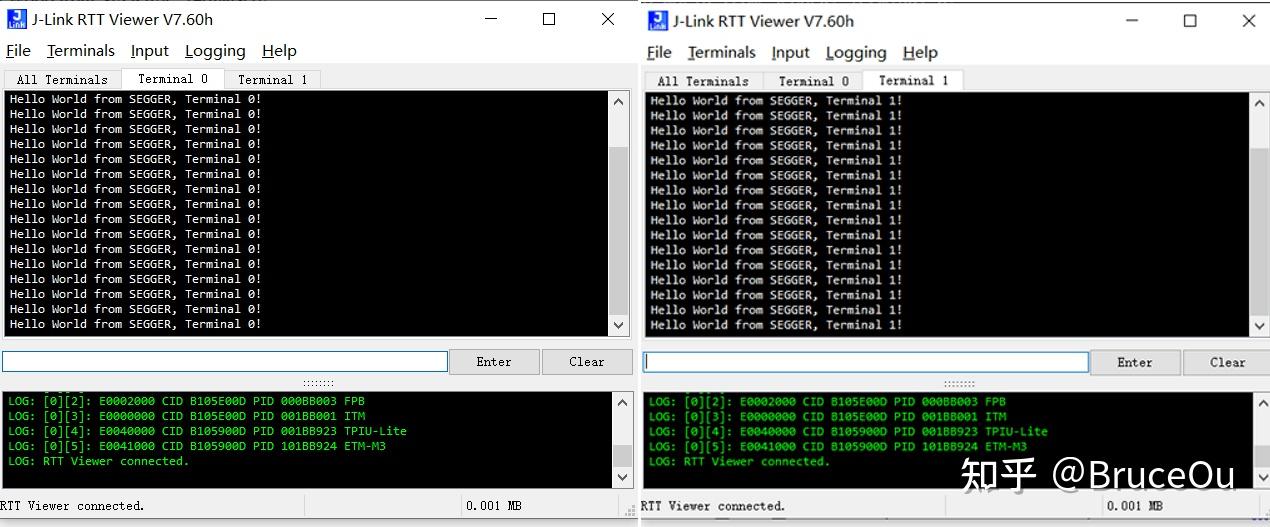Click the Enter button in right window
The image size is (1270, 527).
[1135, 363]
